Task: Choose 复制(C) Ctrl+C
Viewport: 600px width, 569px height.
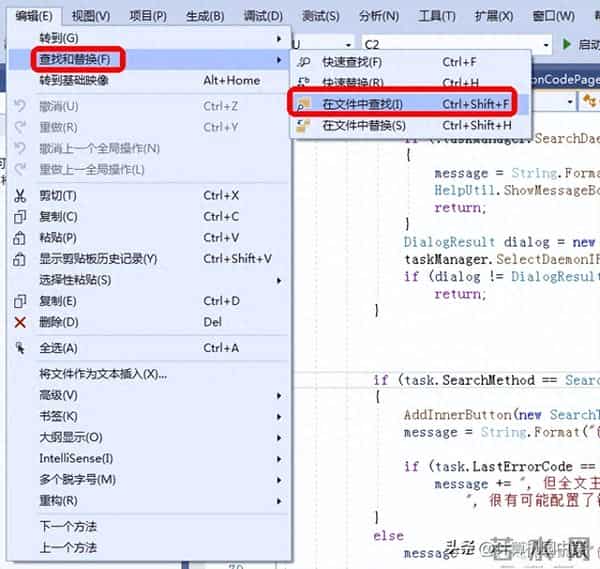Action: pos(149,217)
